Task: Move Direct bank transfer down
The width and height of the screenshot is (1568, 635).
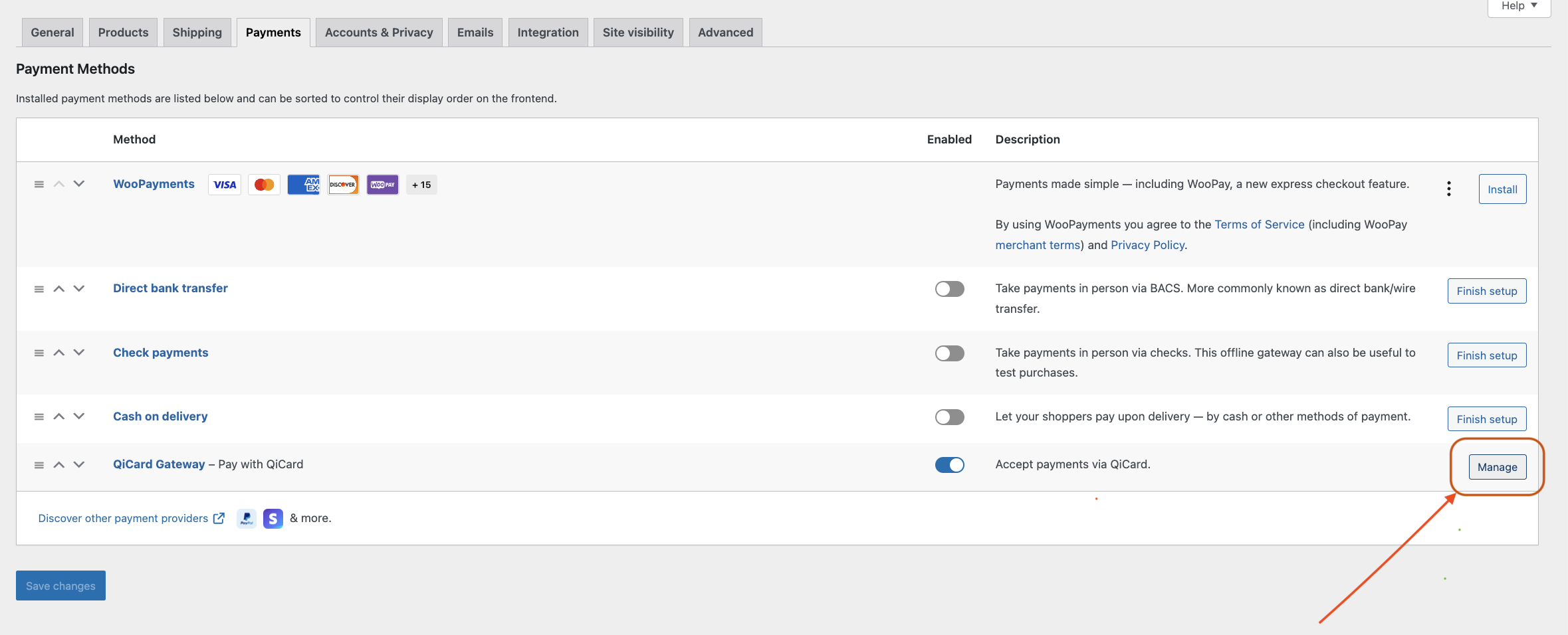Action: coord(79,289)
